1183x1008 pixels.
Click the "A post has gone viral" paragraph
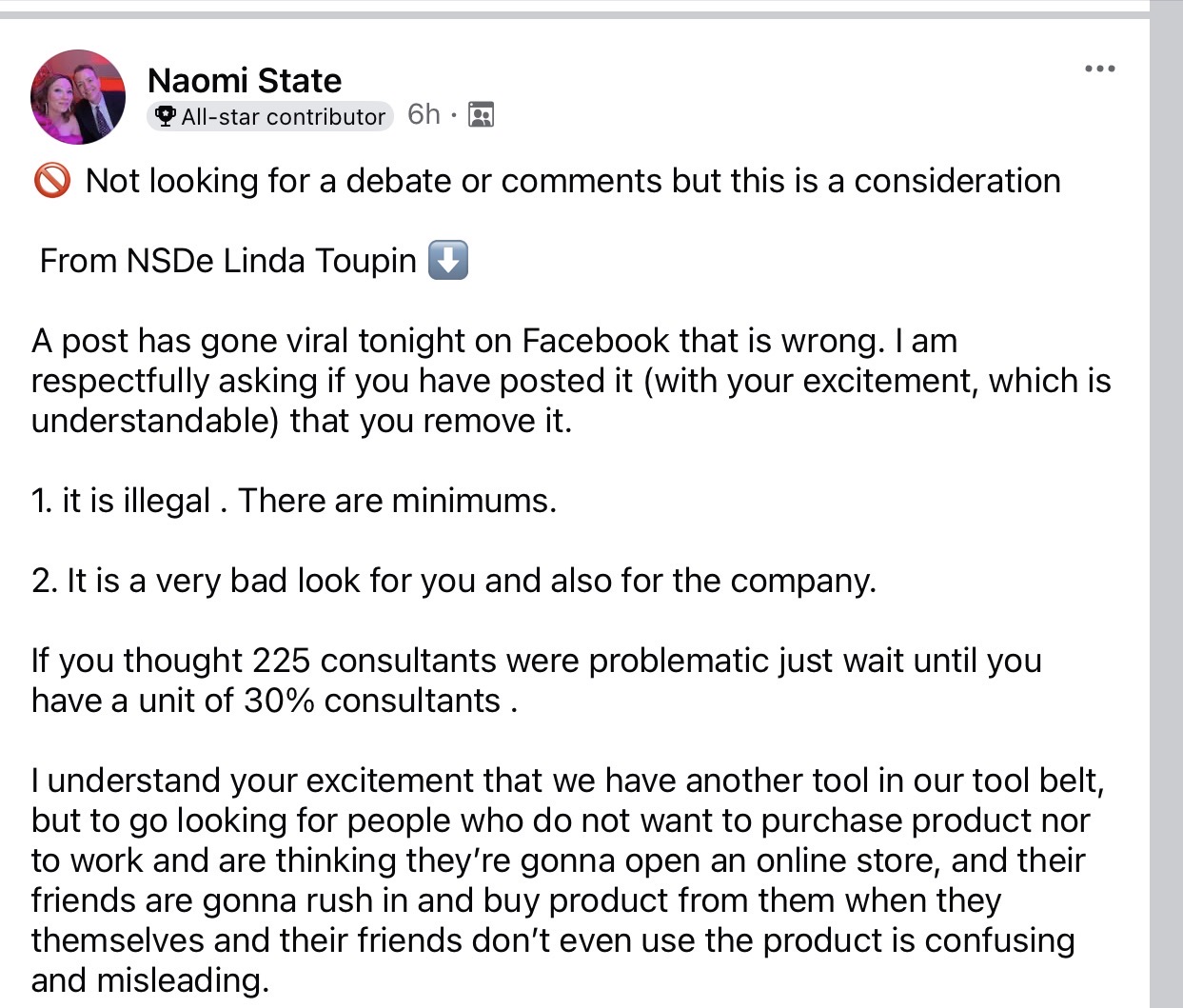[571, 381]
